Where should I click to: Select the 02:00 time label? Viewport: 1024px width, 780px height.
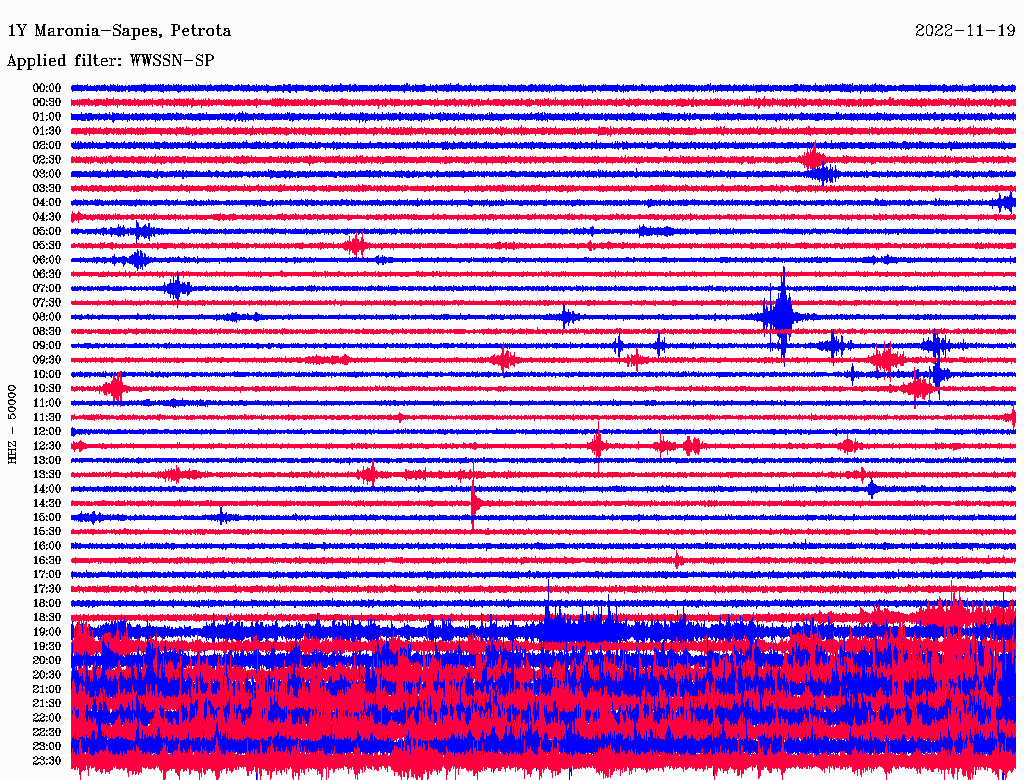pyautogui.click(x=47, y=145)
